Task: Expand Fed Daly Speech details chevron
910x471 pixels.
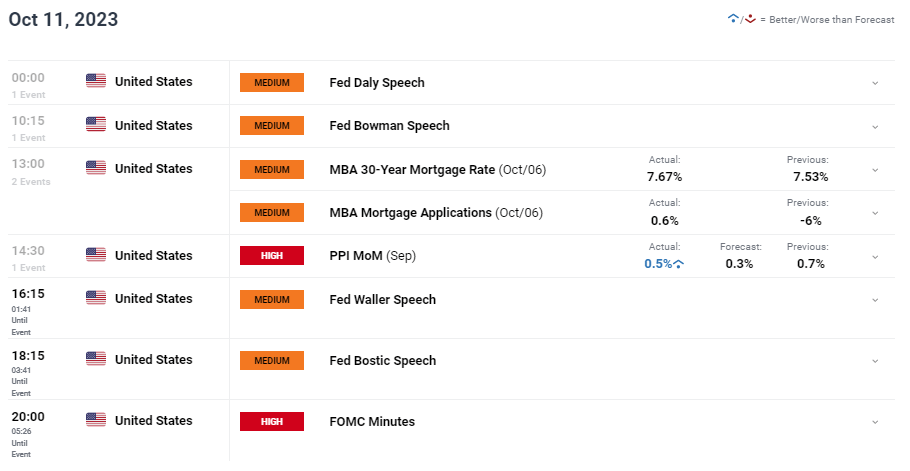Action: pos(875,83)
